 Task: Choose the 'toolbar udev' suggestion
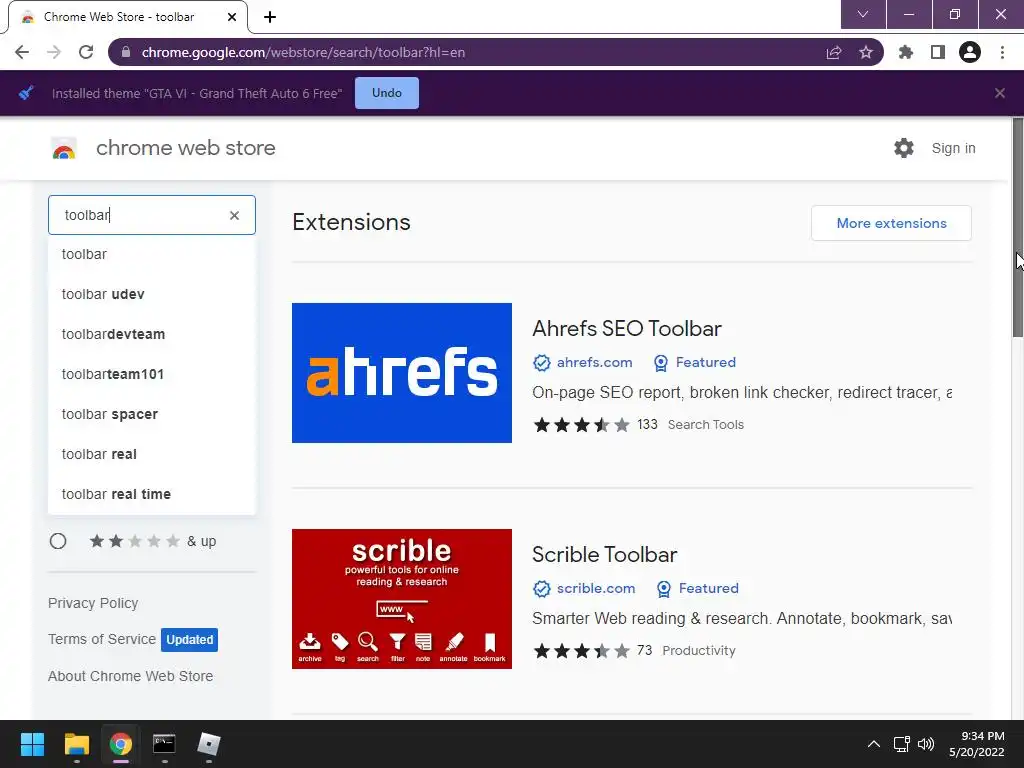152,294
